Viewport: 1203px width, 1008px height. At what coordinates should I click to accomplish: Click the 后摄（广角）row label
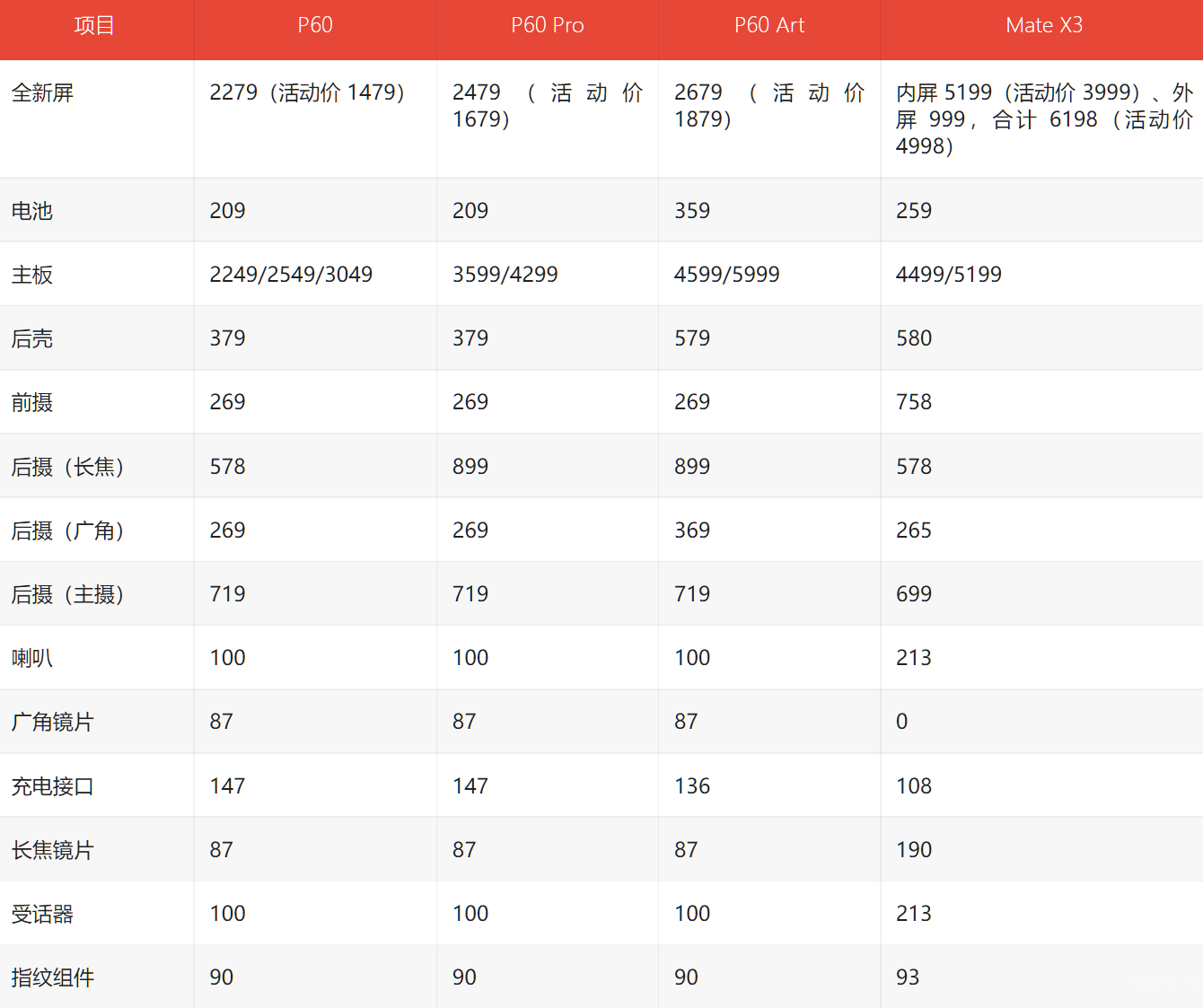68,530
